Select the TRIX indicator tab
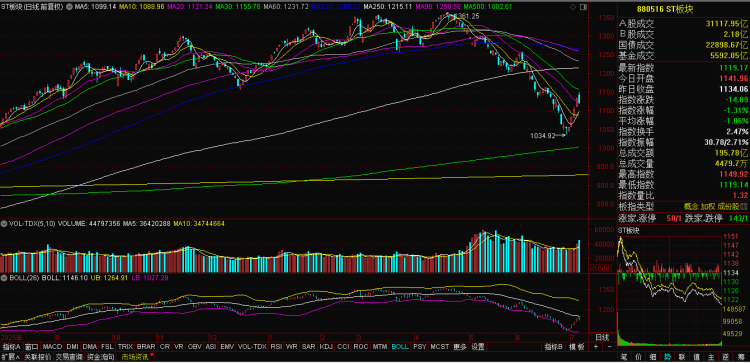This screenshot has height=363, width=750. point(125,347)
